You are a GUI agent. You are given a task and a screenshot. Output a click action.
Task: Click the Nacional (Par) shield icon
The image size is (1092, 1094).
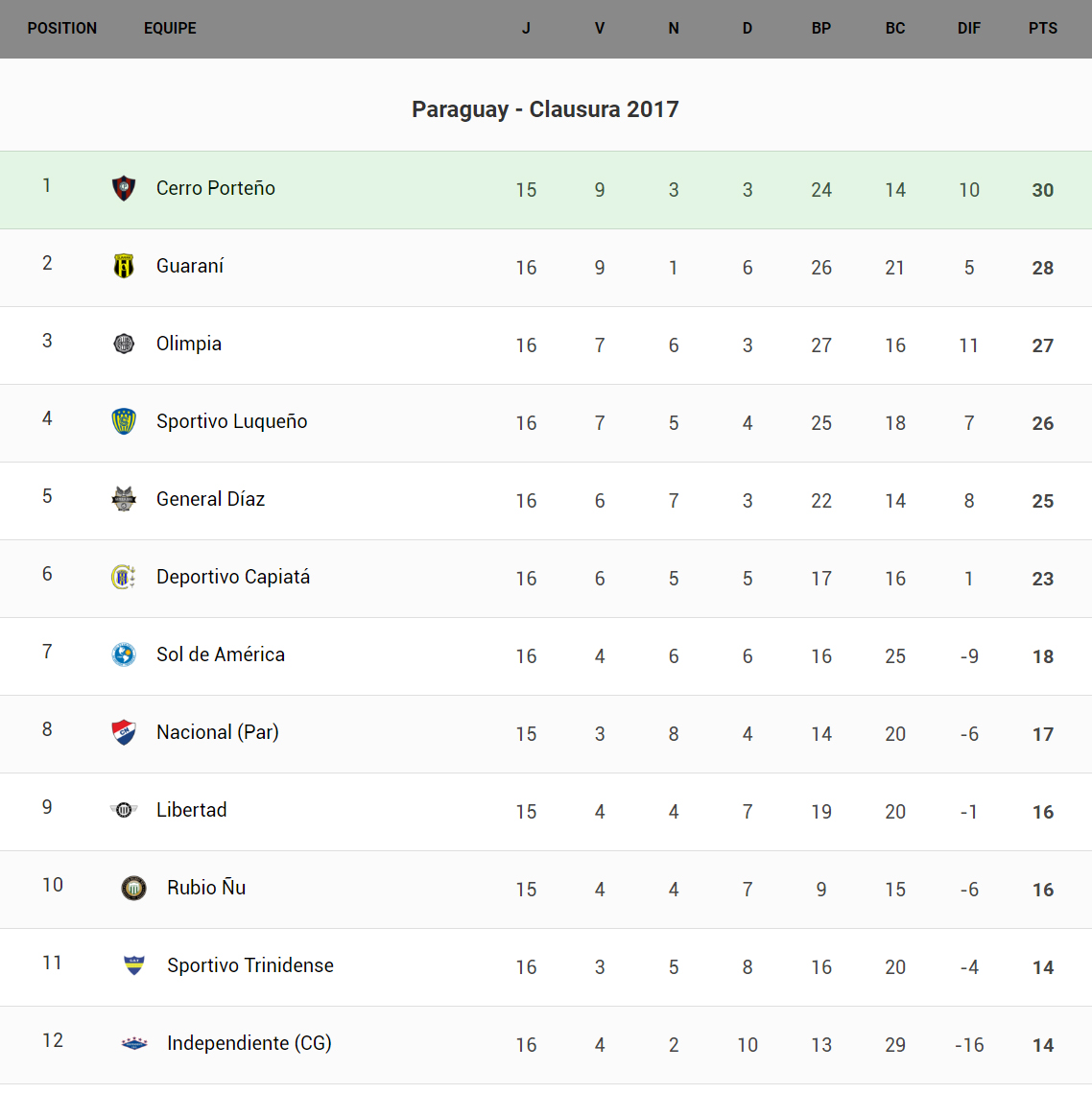click(124, 732)
